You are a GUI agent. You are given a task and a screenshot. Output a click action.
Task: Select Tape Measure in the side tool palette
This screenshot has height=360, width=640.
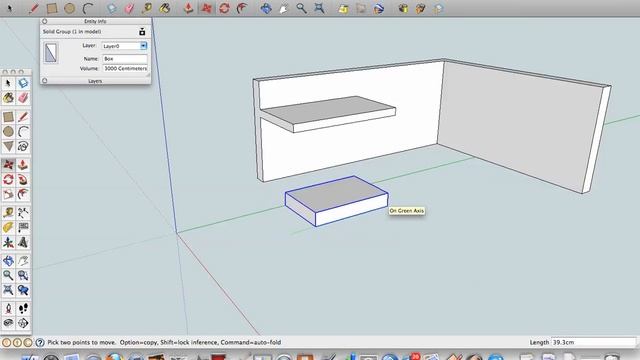[x=8, y=213]
